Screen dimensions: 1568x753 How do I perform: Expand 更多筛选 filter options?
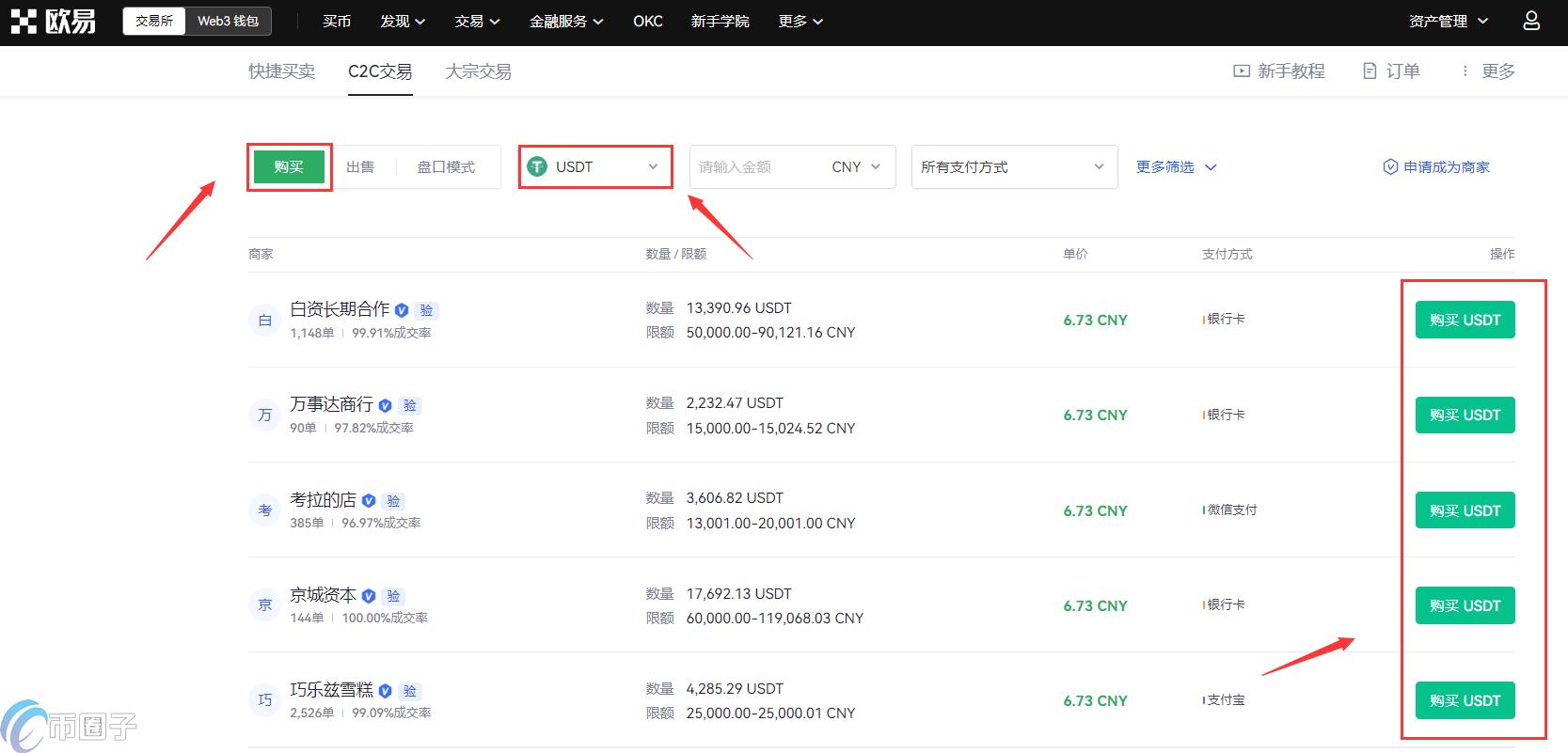pyautogui.click(x=1176, y=167)
